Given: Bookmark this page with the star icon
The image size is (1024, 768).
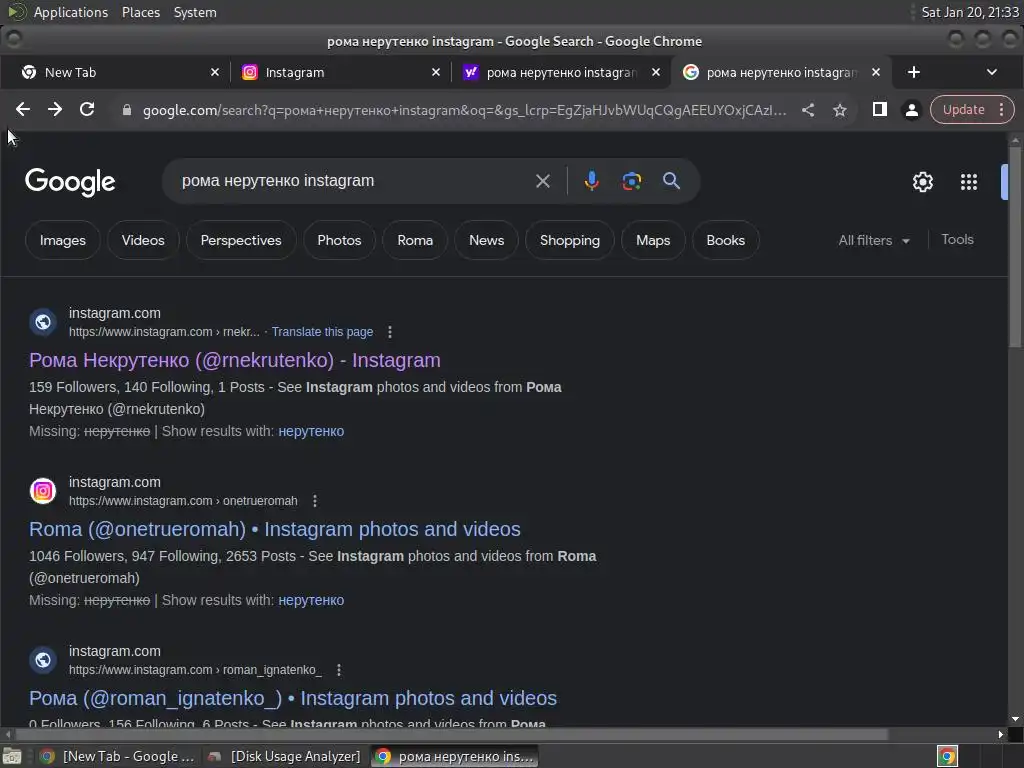Looking at the screenshot, I should (x=840, y=110).
